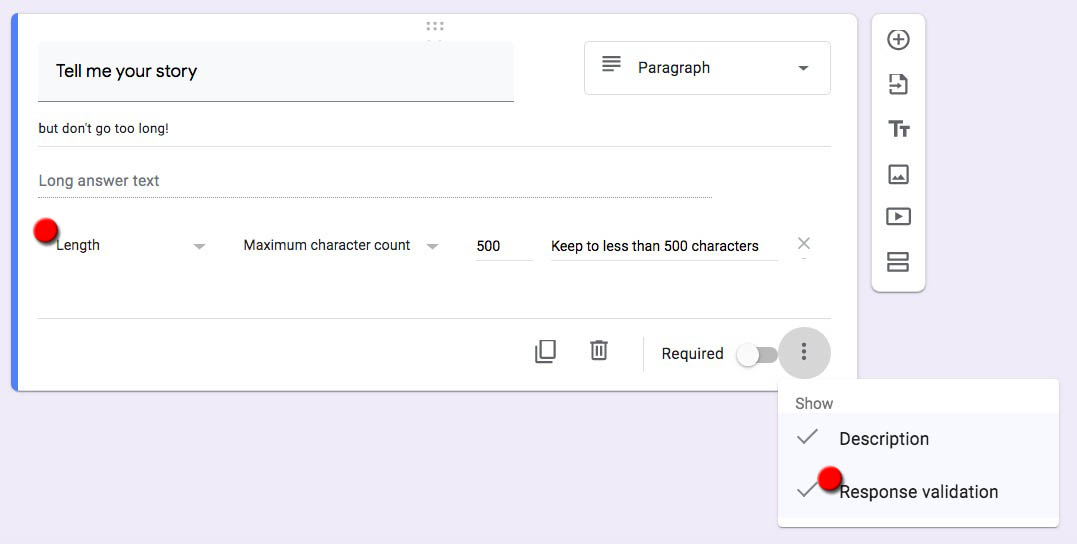Uncheck Response validation in Show menu
Image resolution: width=1077 pixels, height=544 pixels.
point(918,492)
